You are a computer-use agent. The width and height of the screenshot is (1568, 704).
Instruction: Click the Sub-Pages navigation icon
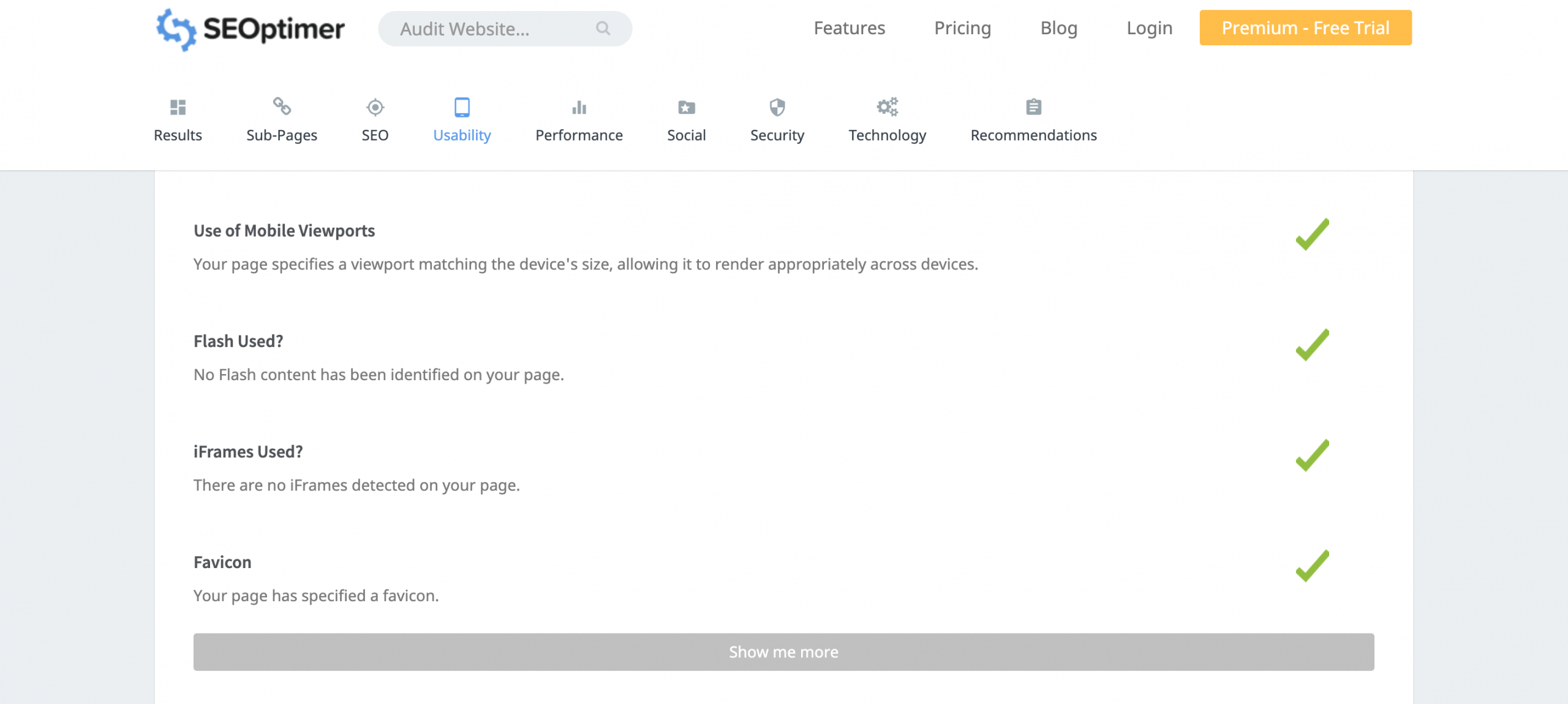[x=281, y=106]
